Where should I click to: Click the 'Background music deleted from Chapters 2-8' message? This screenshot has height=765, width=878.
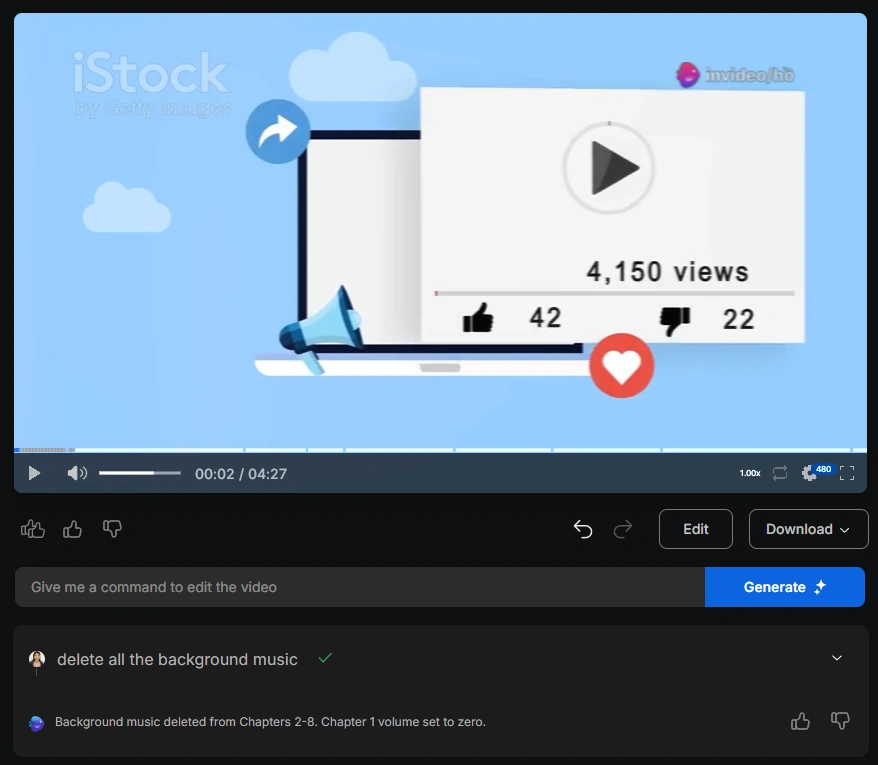click(270, 722)
